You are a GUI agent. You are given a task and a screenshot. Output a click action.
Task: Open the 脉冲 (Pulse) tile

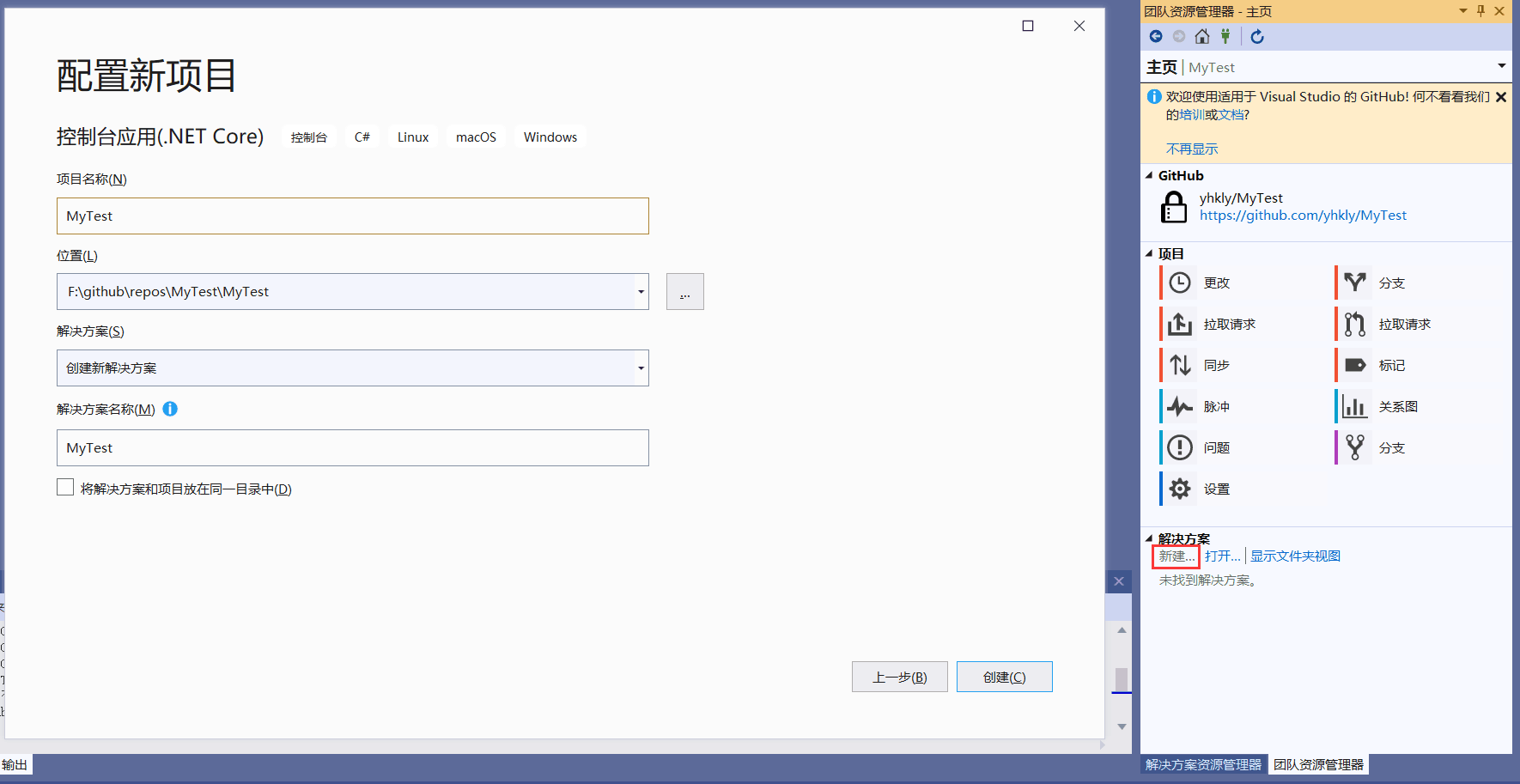tap(1195, 406)
